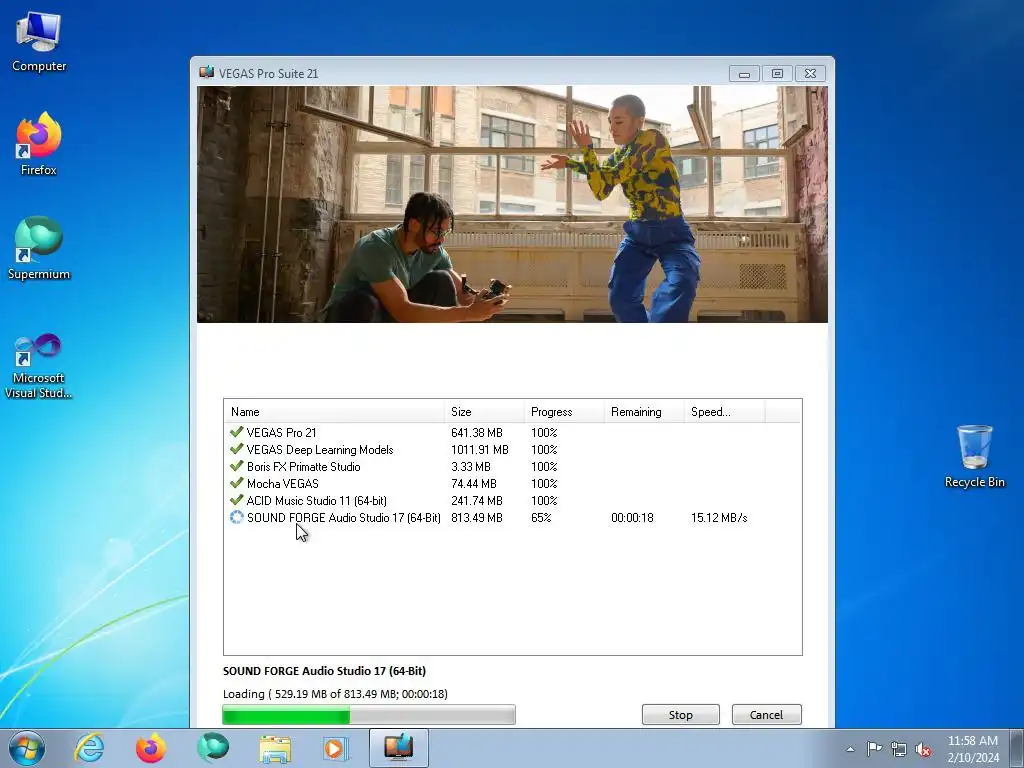Click the VEGAS Pro Suite 21 title icon
Screen dimensions: 1024x768
point(206,72)
